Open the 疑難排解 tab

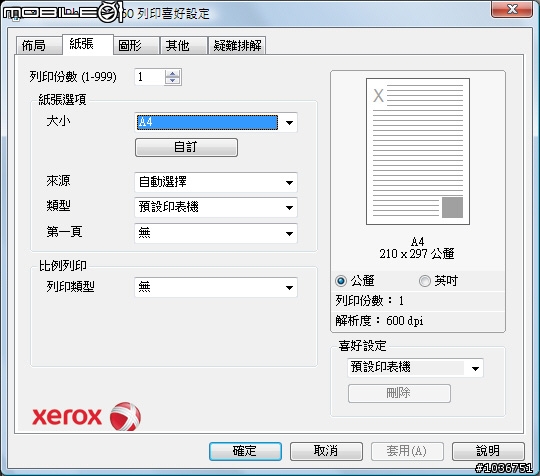237,45
